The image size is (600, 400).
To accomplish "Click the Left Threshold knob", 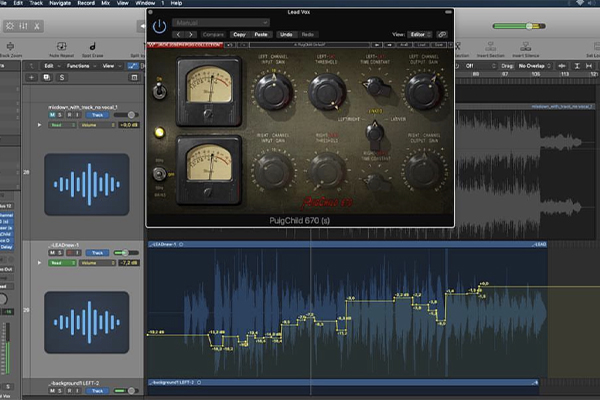I will pos(327,91).
